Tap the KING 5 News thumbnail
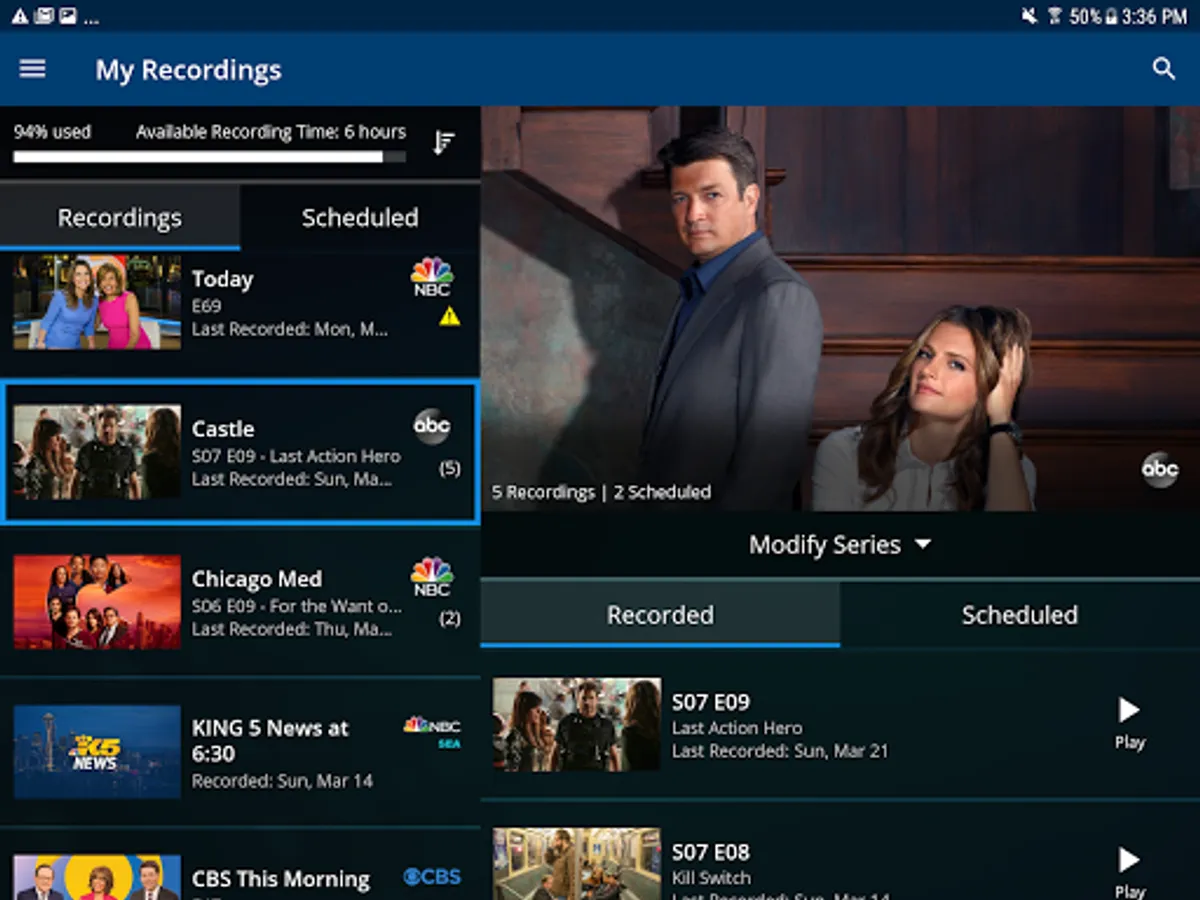Viewport: 1200px width, 900px height. point(97,752)
